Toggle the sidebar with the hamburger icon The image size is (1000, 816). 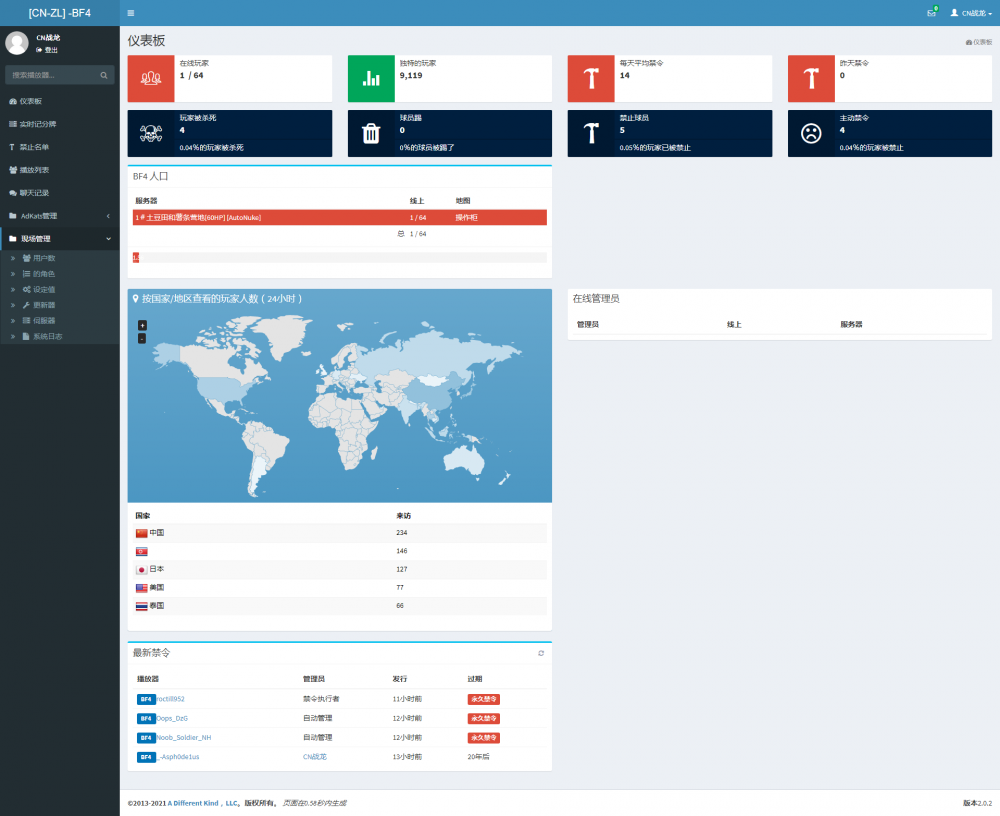[x=131, y=13]
